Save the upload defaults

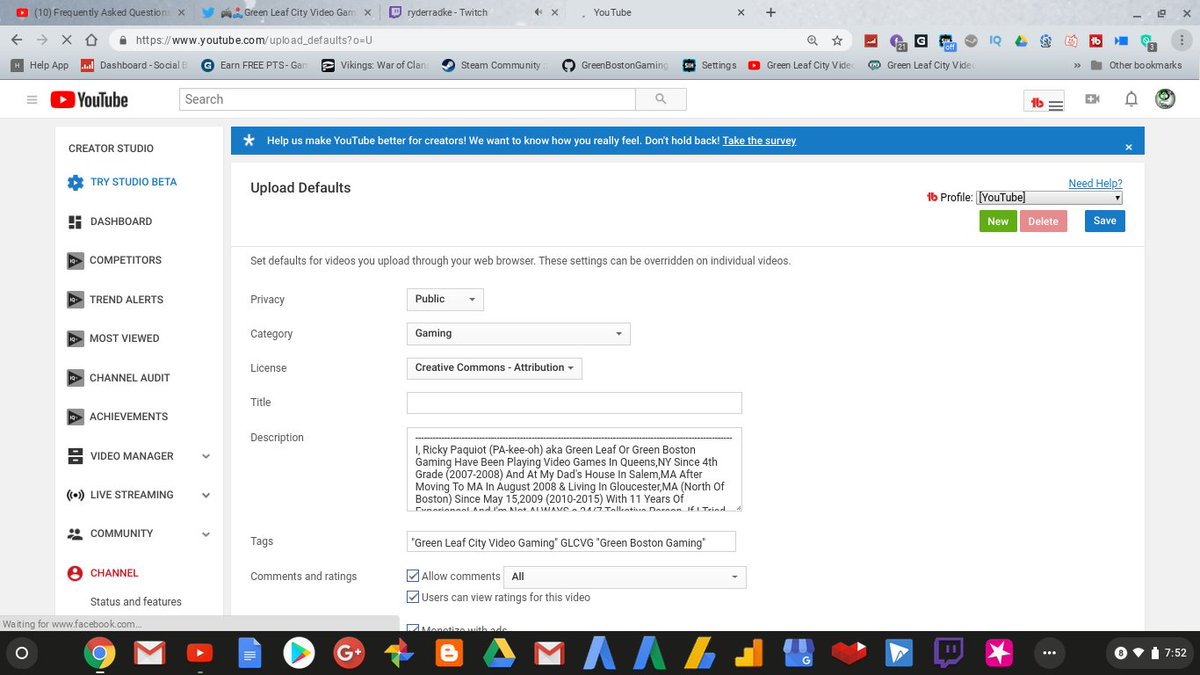pos(1105,221)
